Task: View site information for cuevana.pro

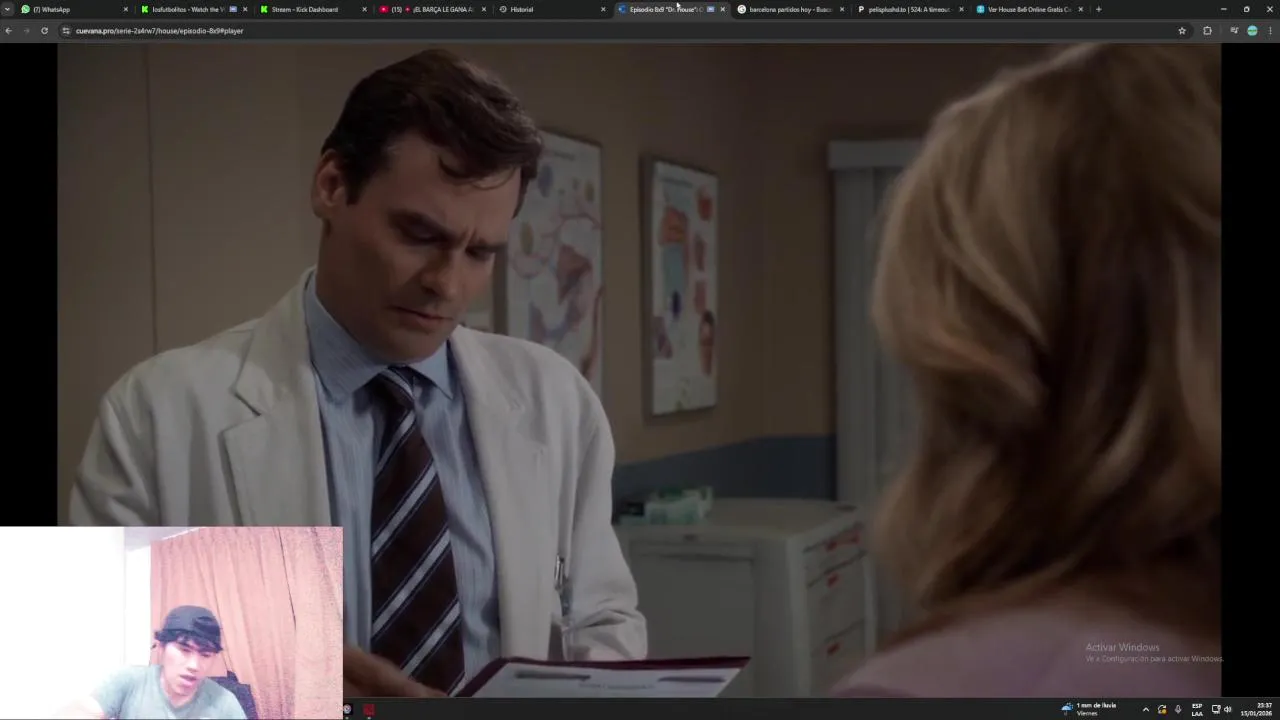Action: (66, 31)
